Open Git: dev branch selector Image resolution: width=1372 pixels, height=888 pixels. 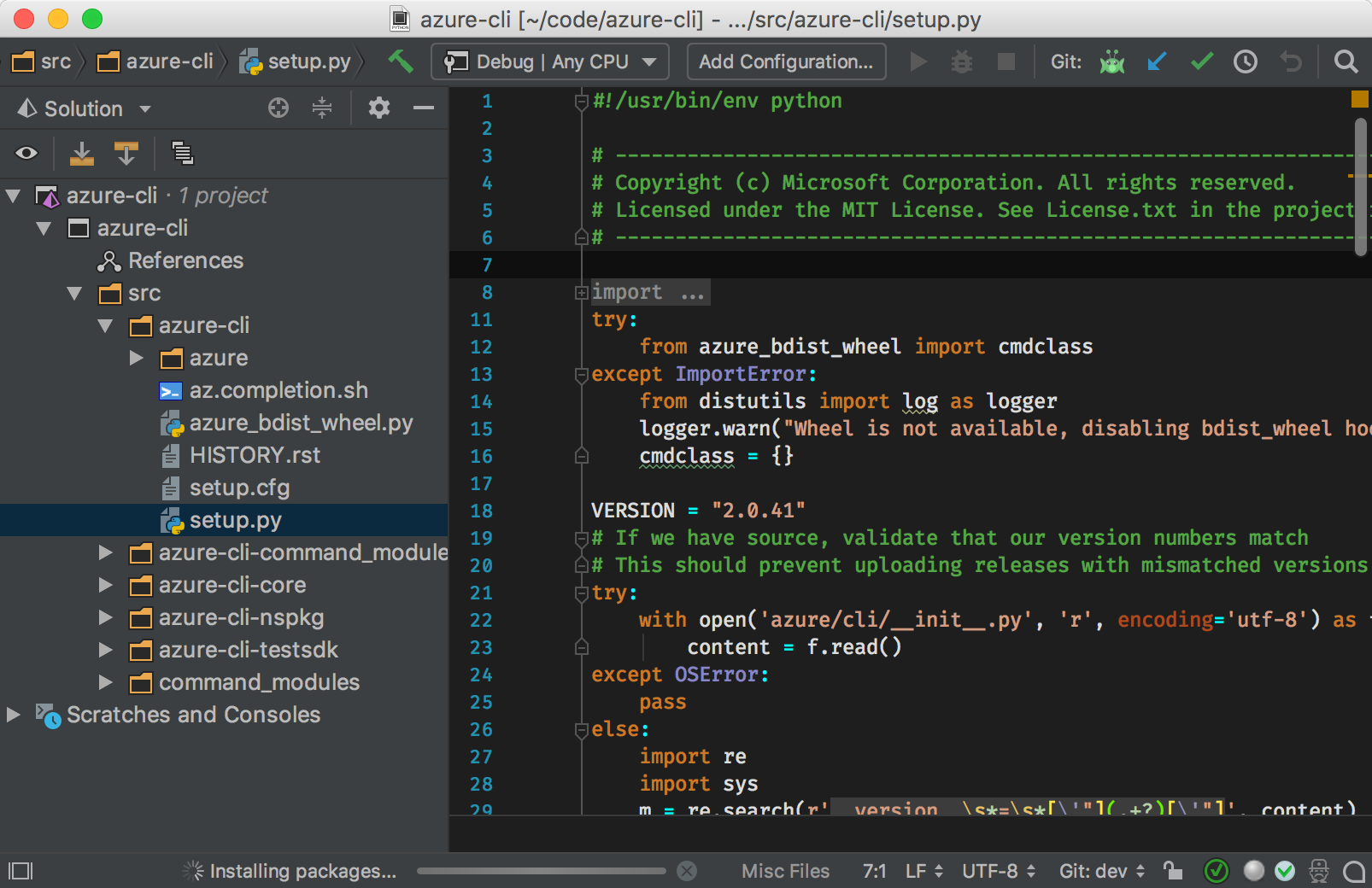tap(1102, 871)
